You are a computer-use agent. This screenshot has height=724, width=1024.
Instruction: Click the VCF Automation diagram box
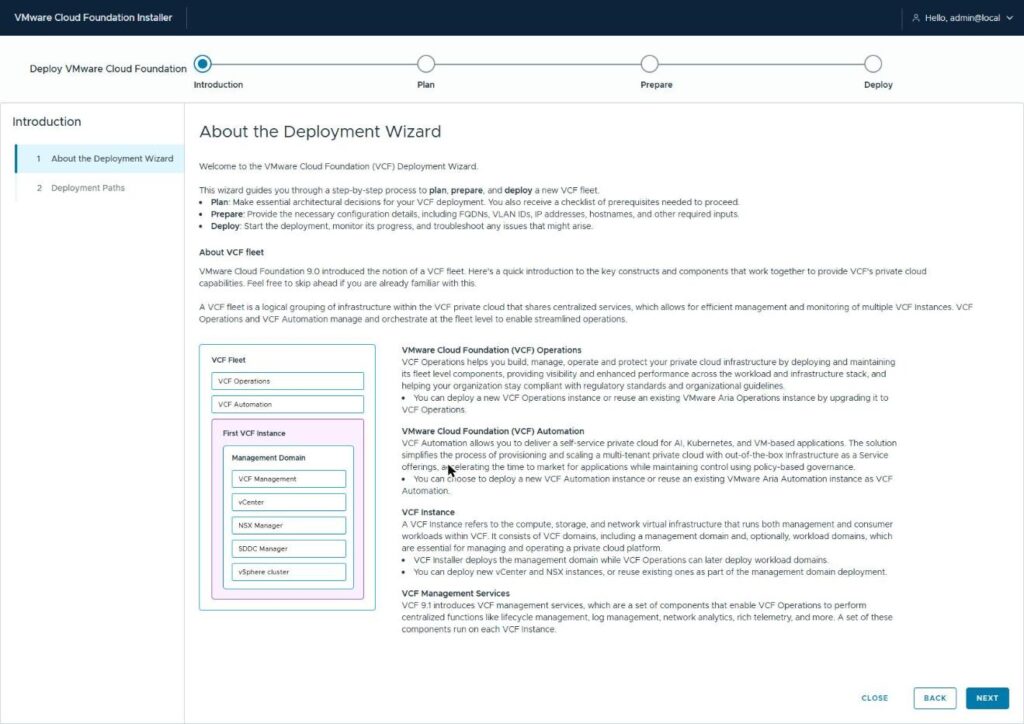click(x=287, y=404)
